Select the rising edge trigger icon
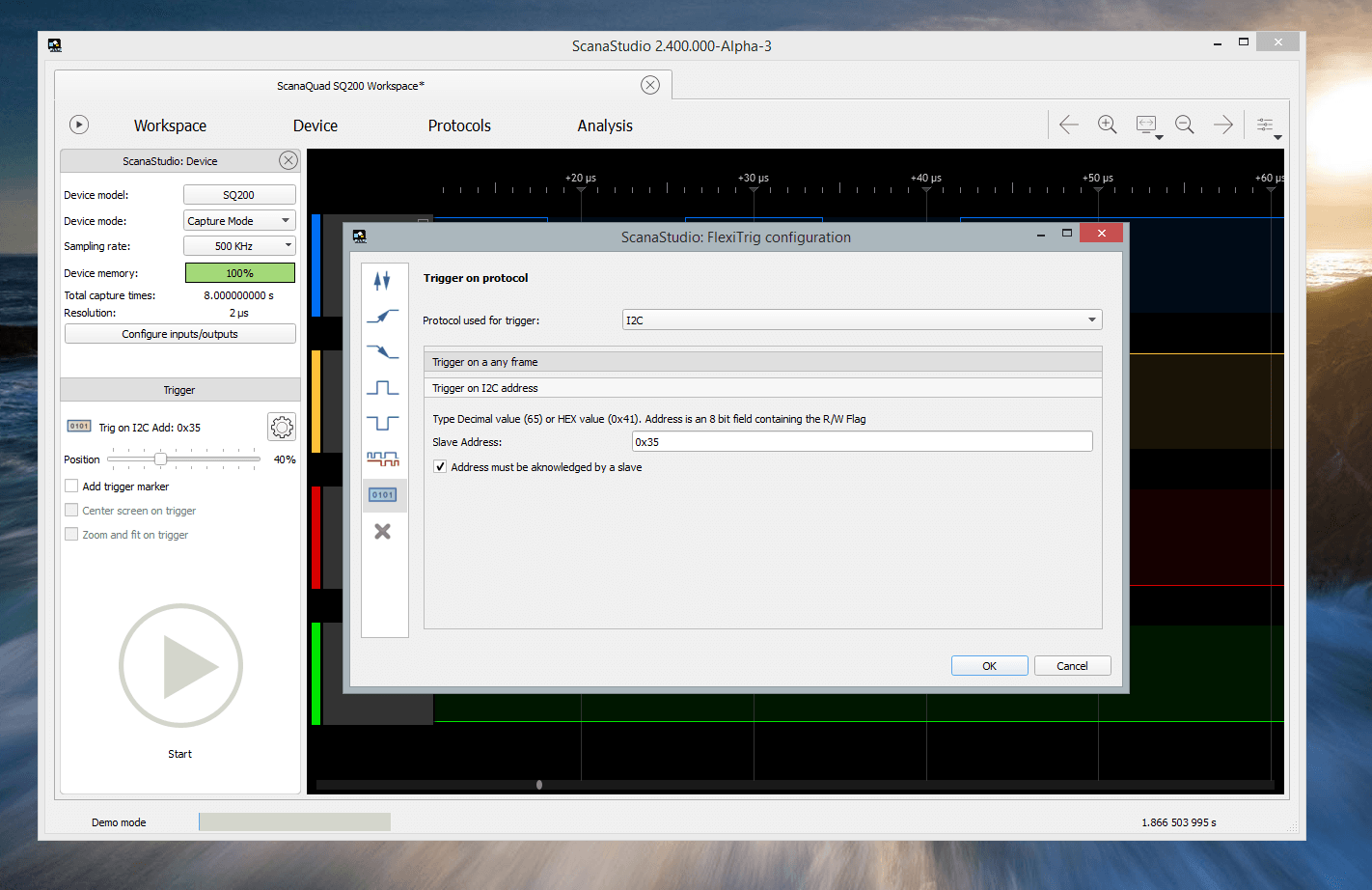The height and width of the screenshot is (890, 1372). [384, 316]
